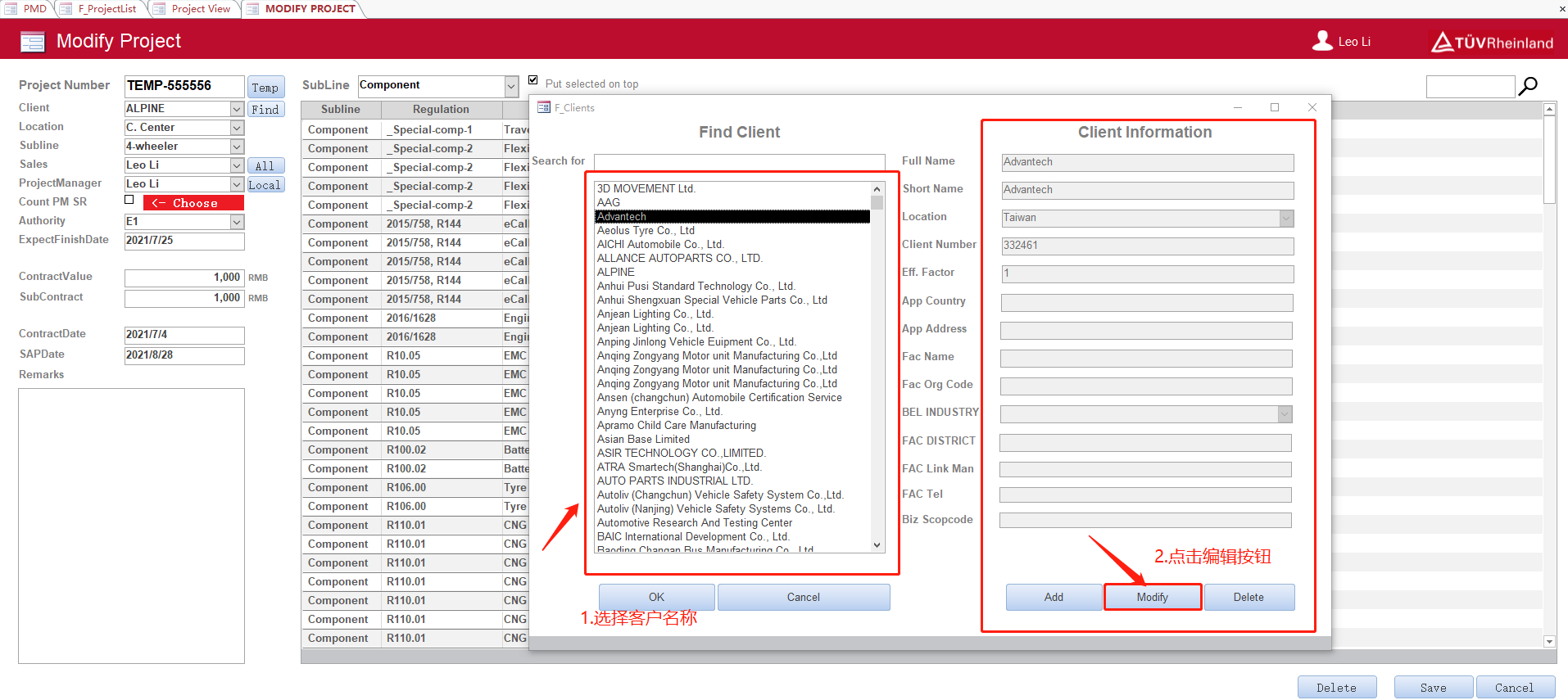This screenshot has height=700, width=1568.
Task: Click the F_Clients window form icon
Action: point(544,107)
